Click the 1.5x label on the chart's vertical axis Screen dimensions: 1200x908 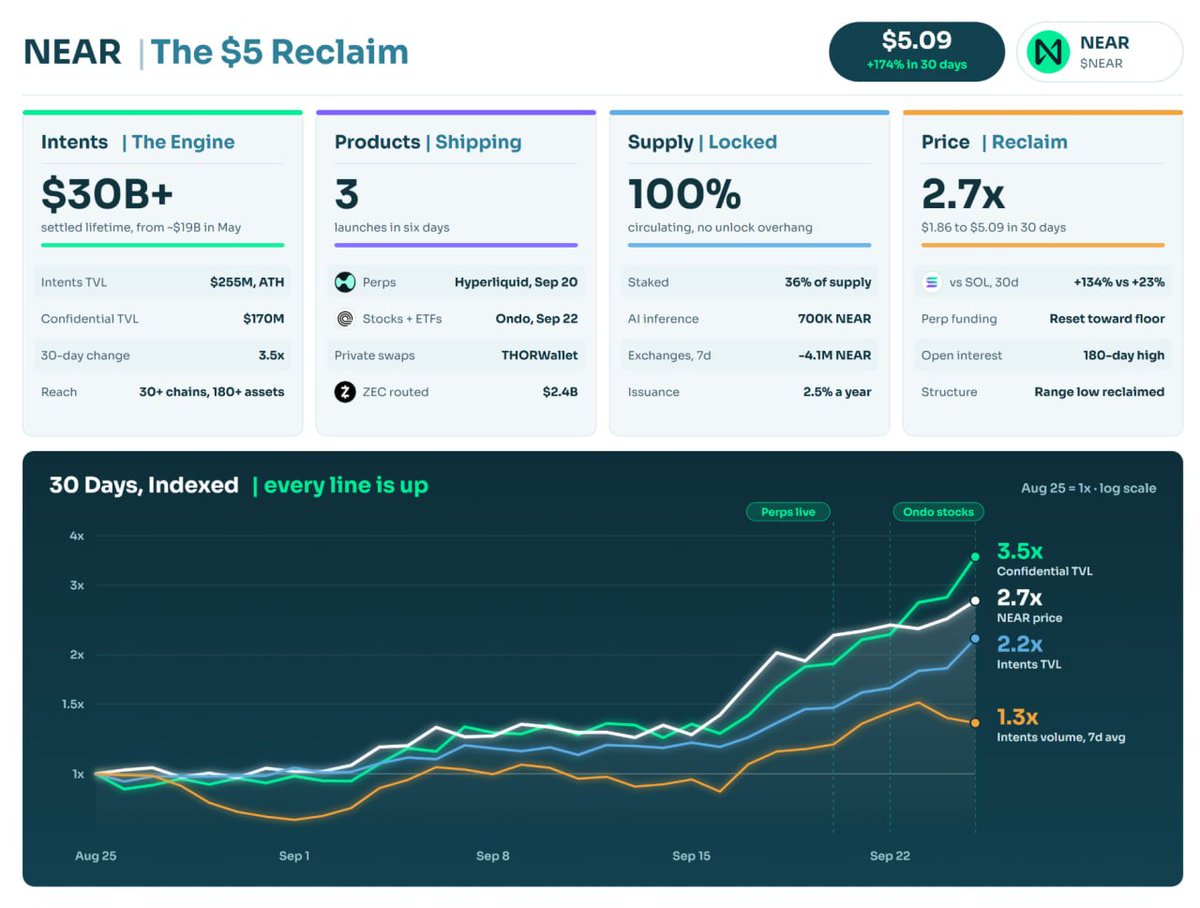(72, 704)
